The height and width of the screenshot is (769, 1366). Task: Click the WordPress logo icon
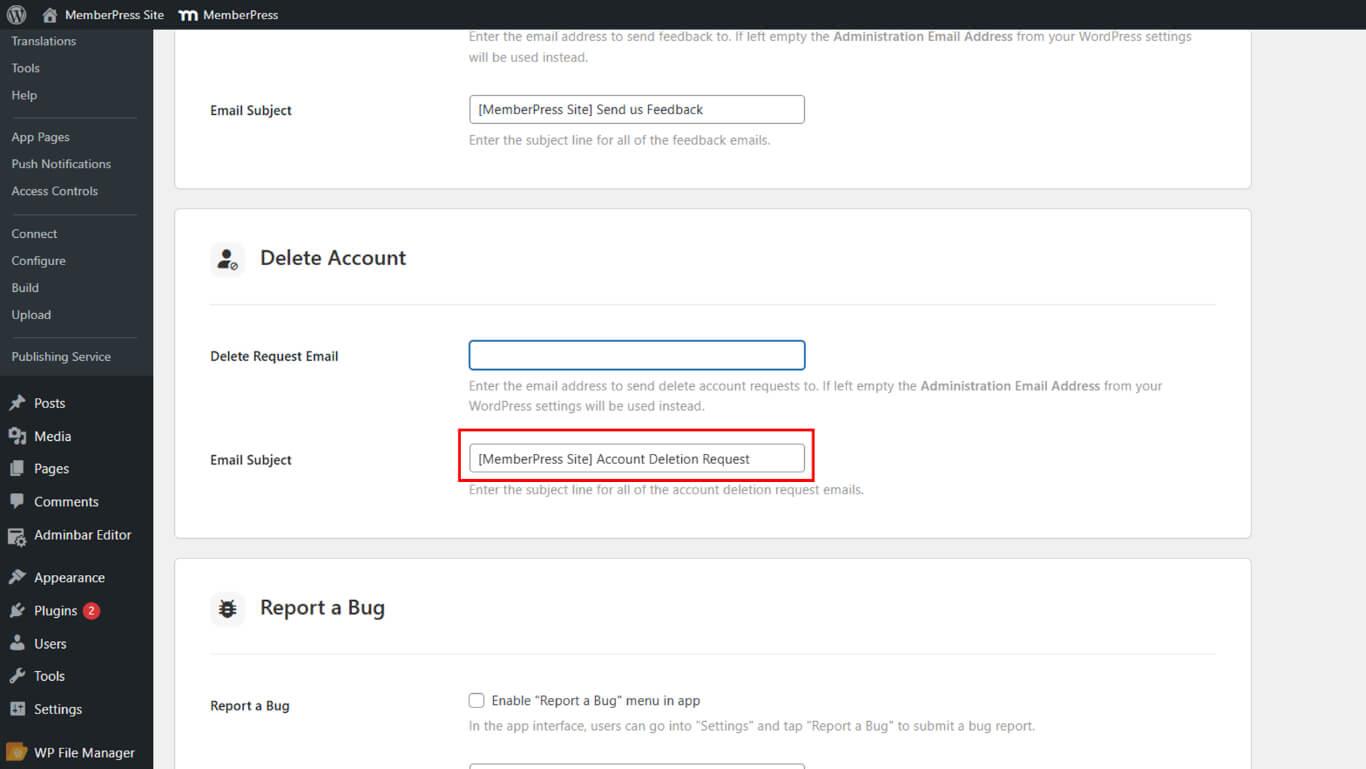[x=16, y=15]
